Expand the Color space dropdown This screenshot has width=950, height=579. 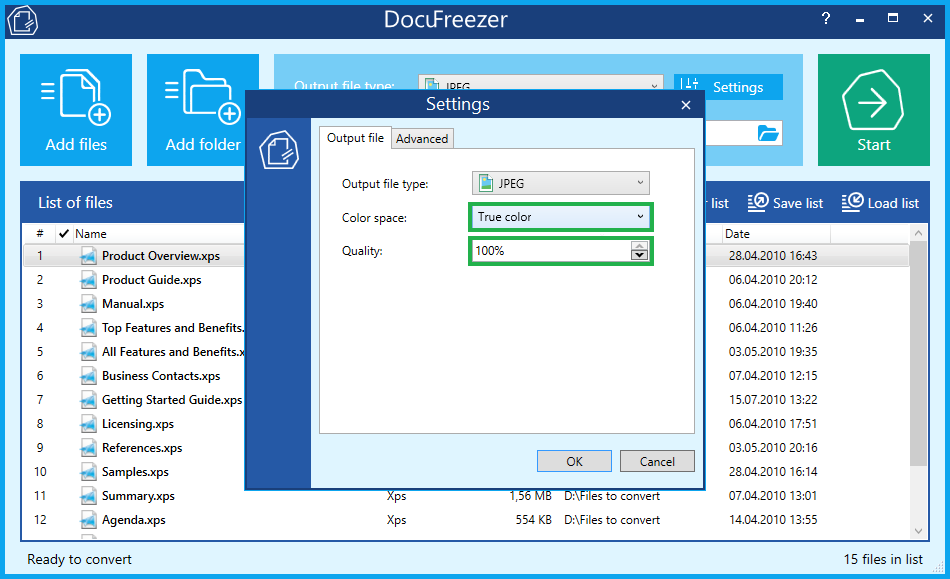pos(560,217)
